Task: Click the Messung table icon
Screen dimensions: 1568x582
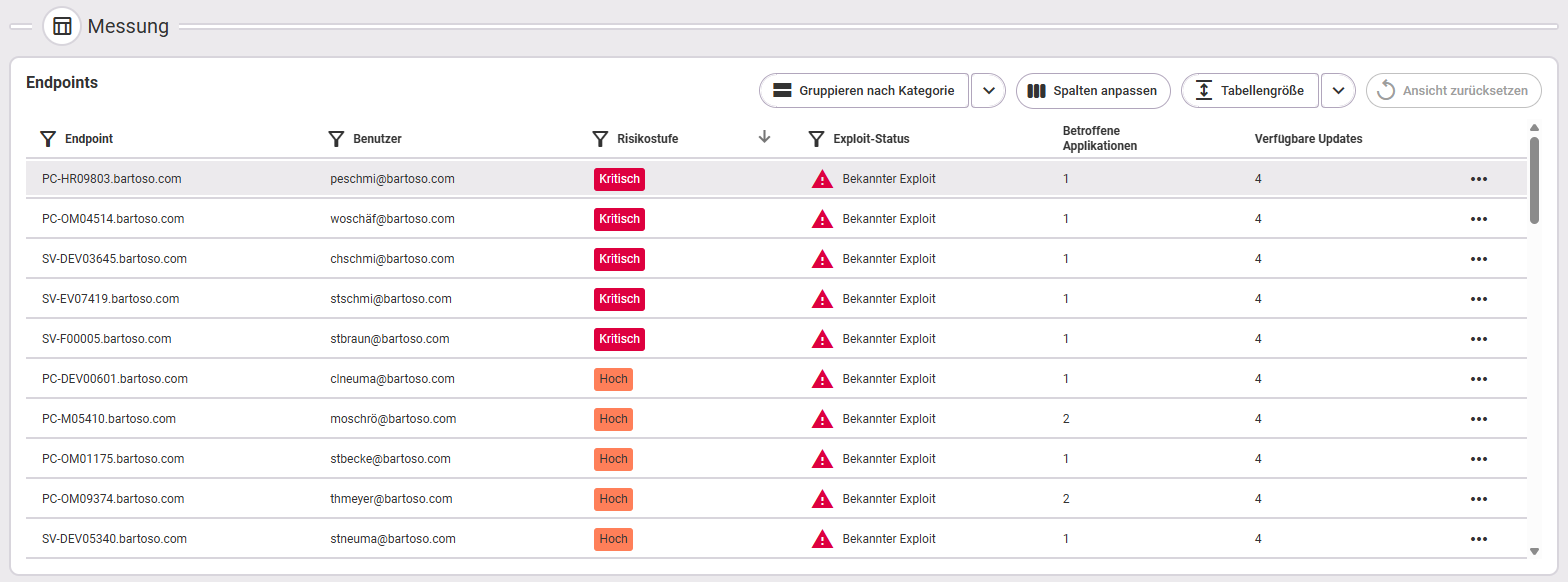Action: click(62, 26)
